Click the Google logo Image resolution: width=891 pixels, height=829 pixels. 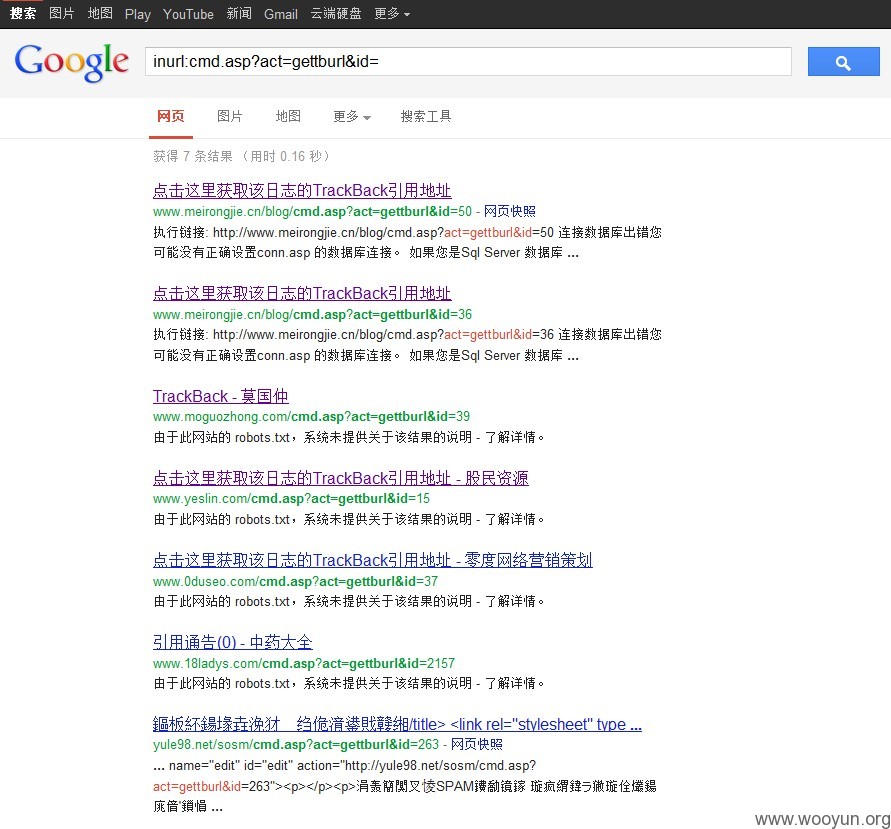click(72, 62)
